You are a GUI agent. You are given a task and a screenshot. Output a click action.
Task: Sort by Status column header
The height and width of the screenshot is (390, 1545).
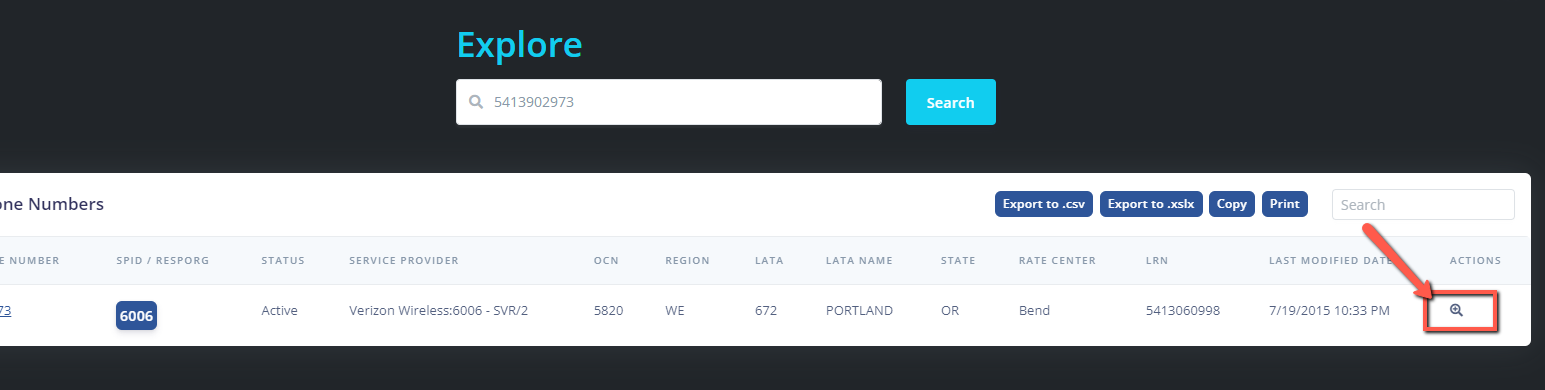(x=283, y=260)
